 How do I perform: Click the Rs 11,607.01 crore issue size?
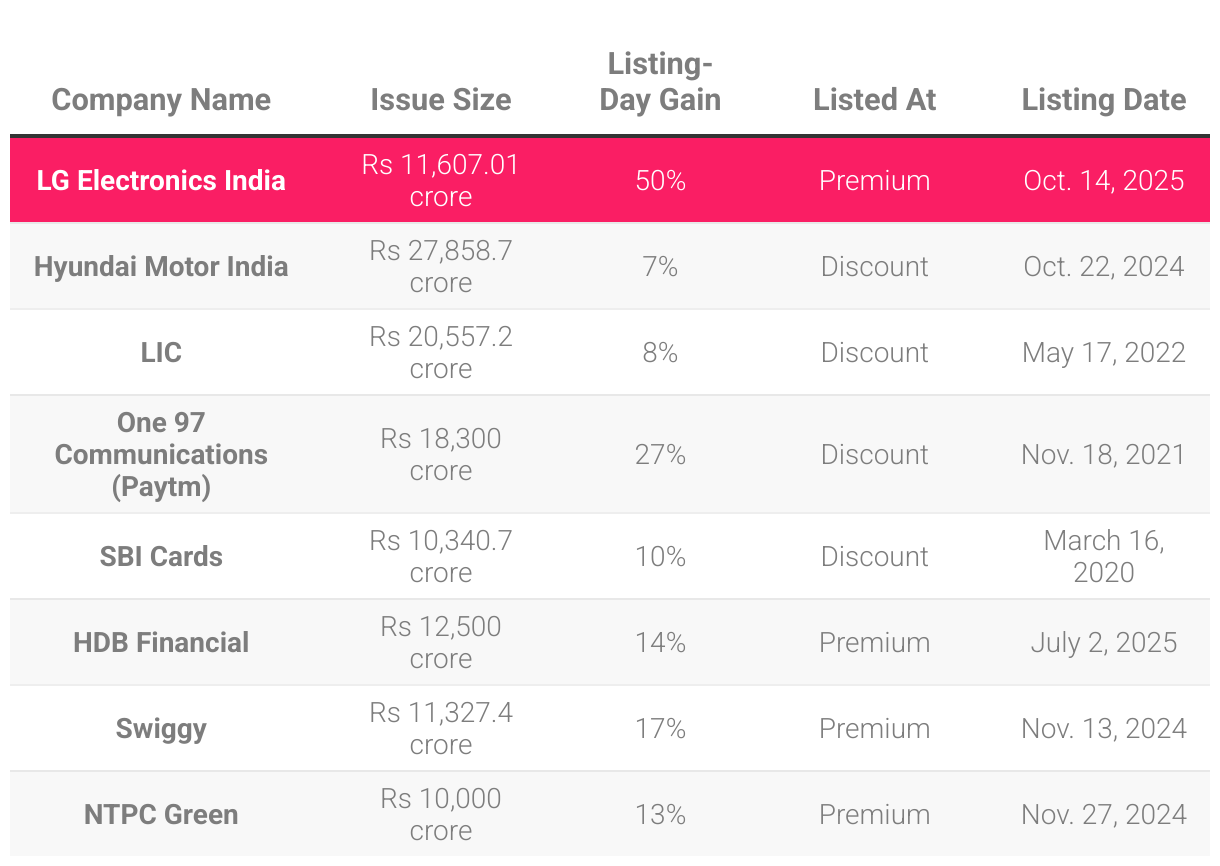441,180
